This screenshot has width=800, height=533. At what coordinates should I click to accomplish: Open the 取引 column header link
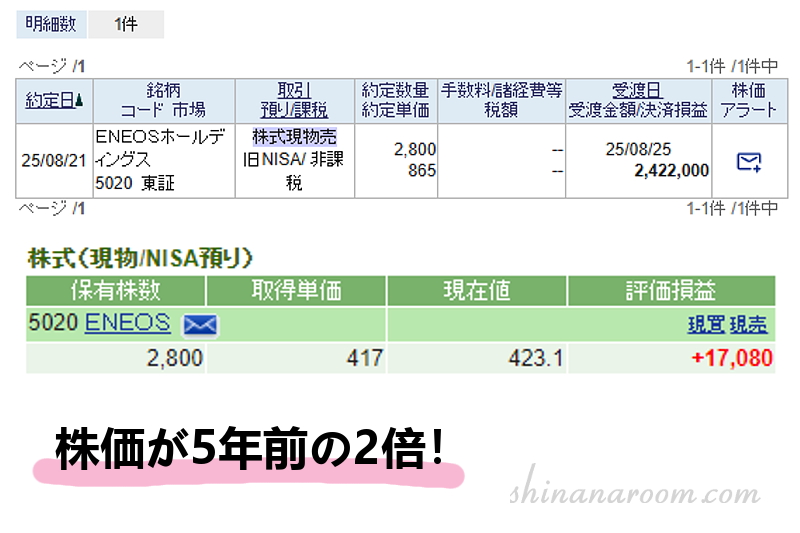294,90
